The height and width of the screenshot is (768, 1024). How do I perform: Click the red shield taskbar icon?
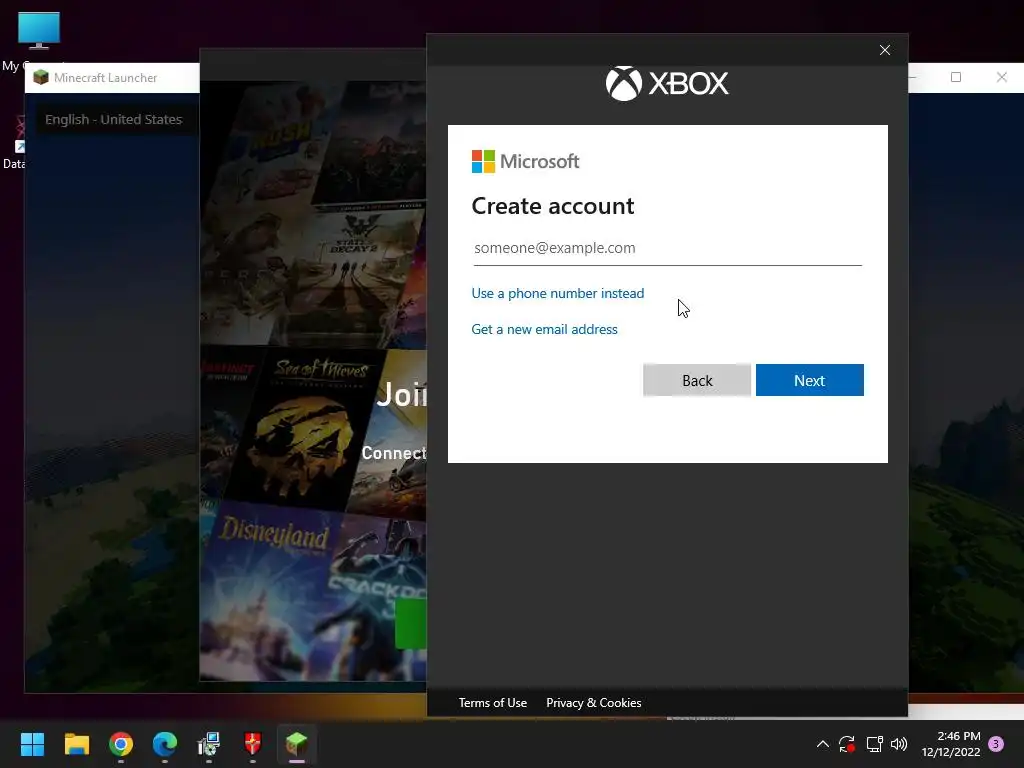[x=253, y=744]
